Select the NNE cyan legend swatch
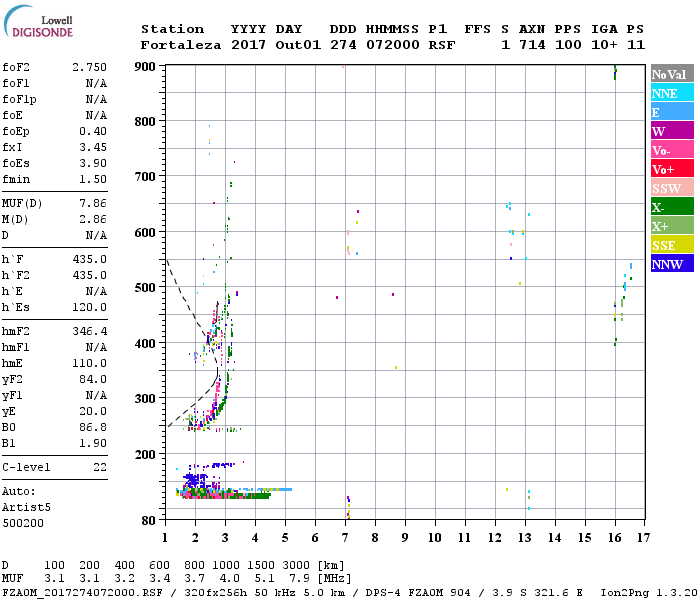700x600 pixels. pos(672,93)
